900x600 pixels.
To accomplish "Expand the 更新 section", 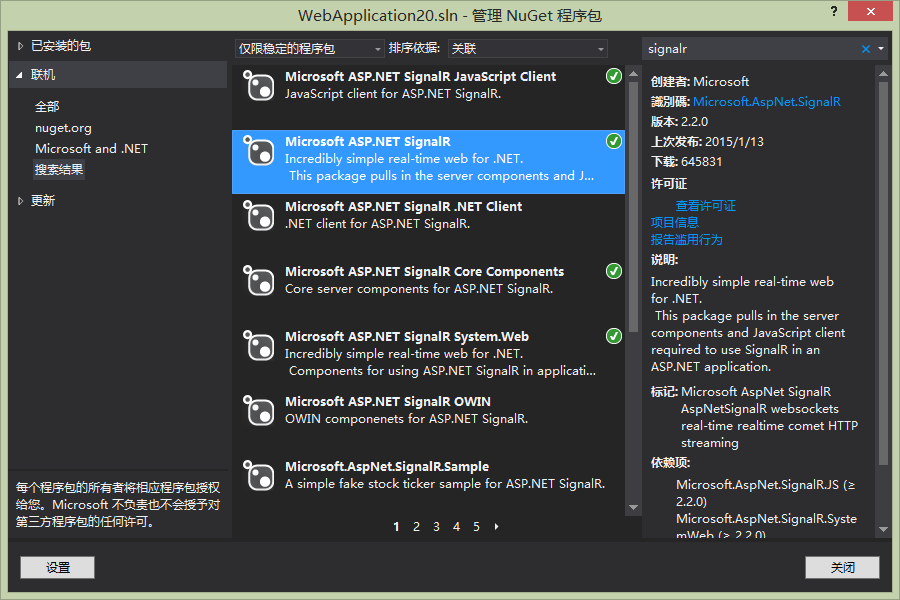I will pyautogui.click(x=20, y=201).
